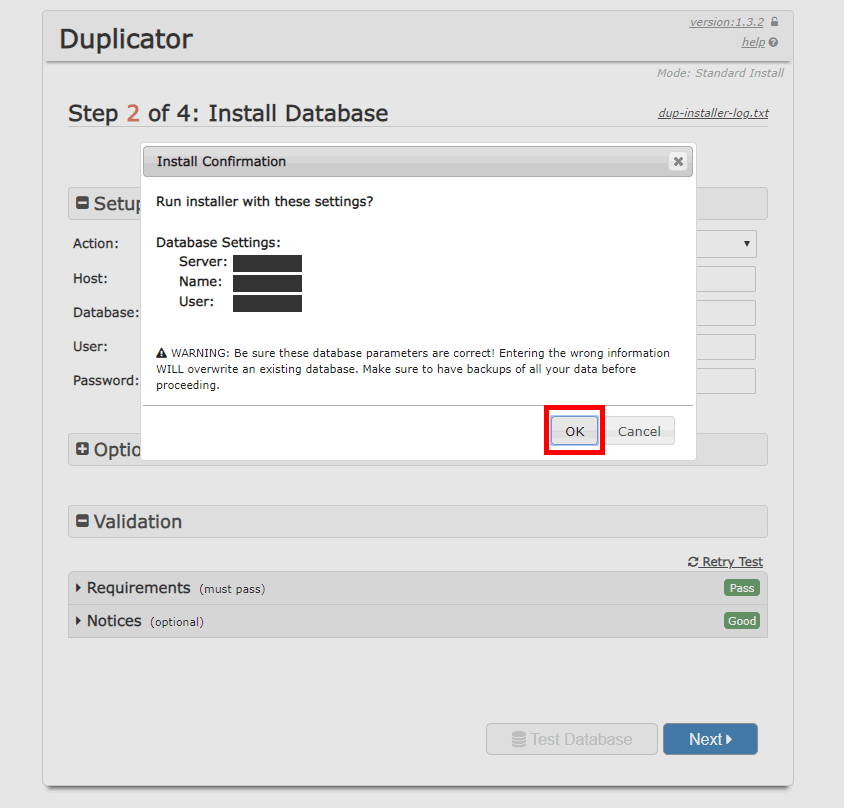The width and height of the screenshot is (844, 808).
Task: Open the version:1.3.2 link
Action: pos(728,22)
